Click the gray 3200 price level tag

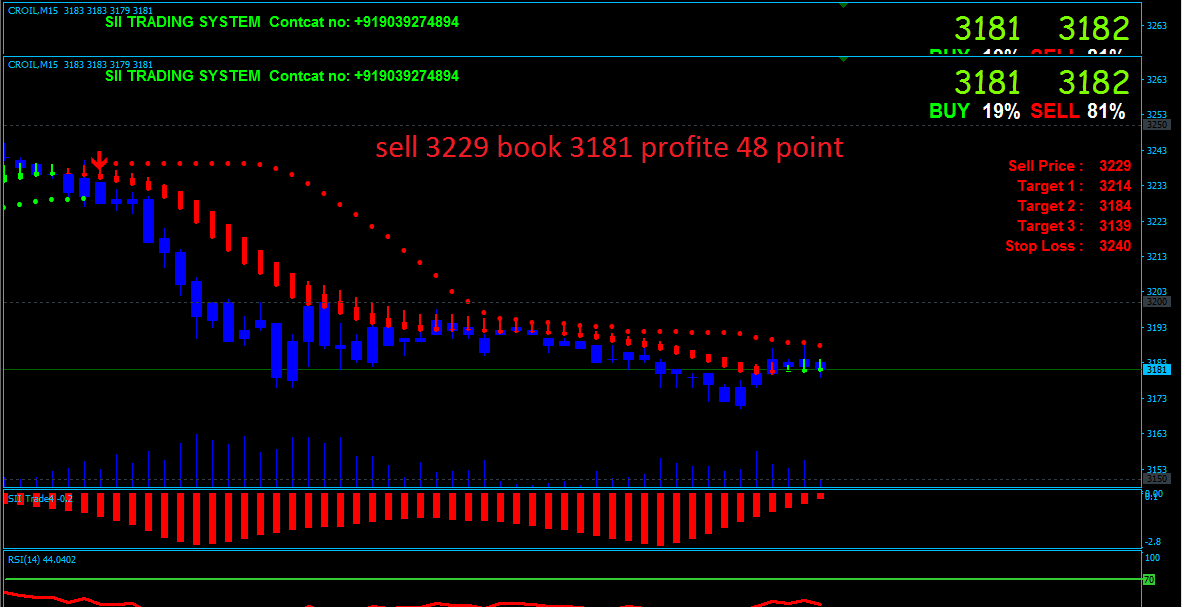pyautogui.click(x=1157, y=301)
